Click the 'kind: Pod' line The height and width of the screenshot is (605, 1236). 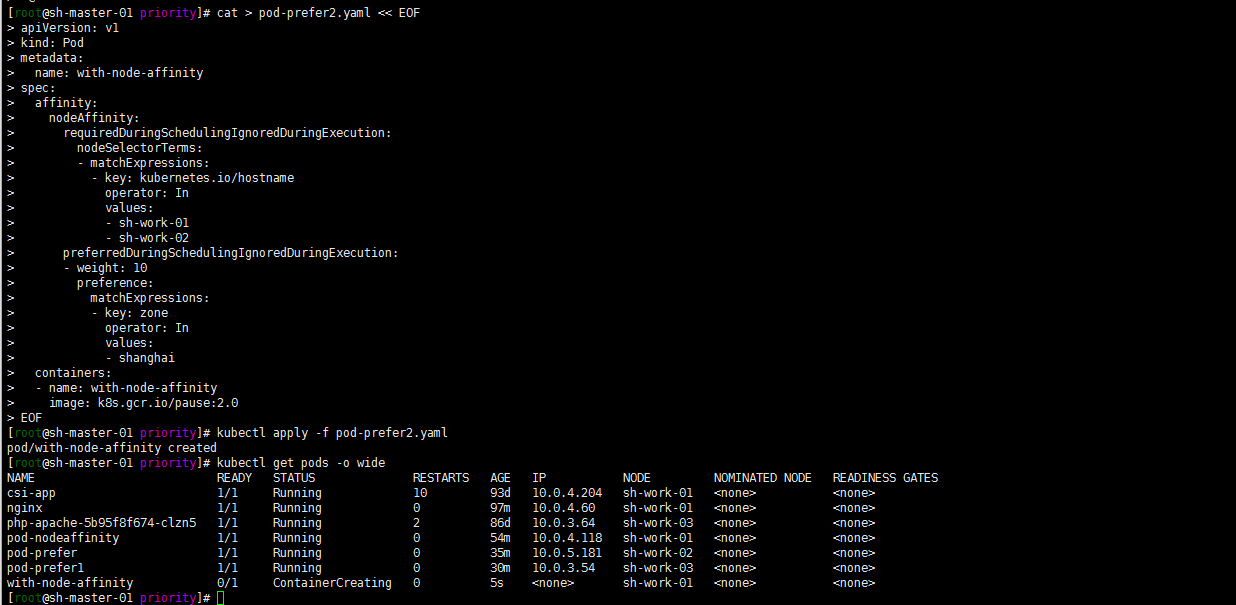(52, 43)
